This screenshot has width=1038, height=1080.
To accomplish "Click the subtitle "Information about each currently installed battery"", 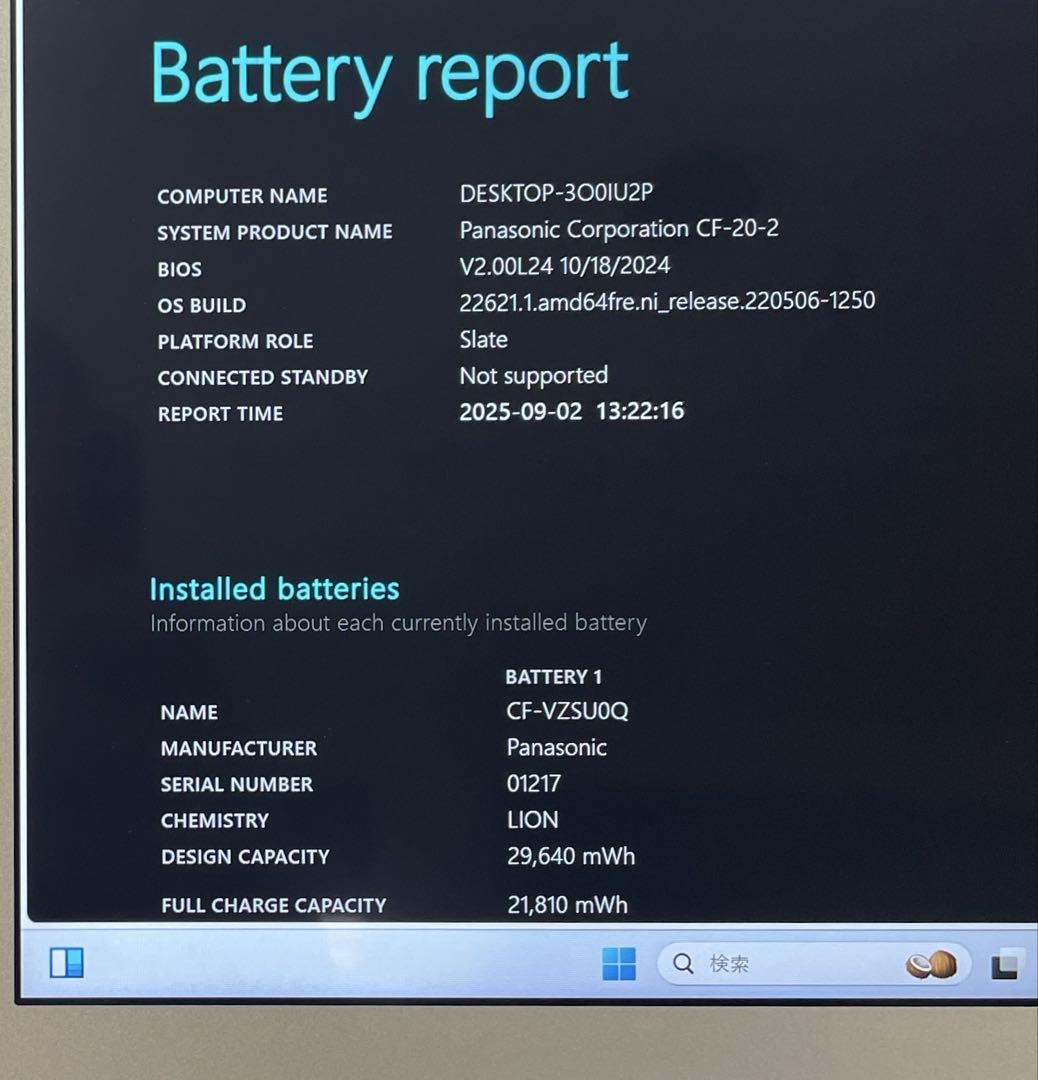I will tap(398, 623).
